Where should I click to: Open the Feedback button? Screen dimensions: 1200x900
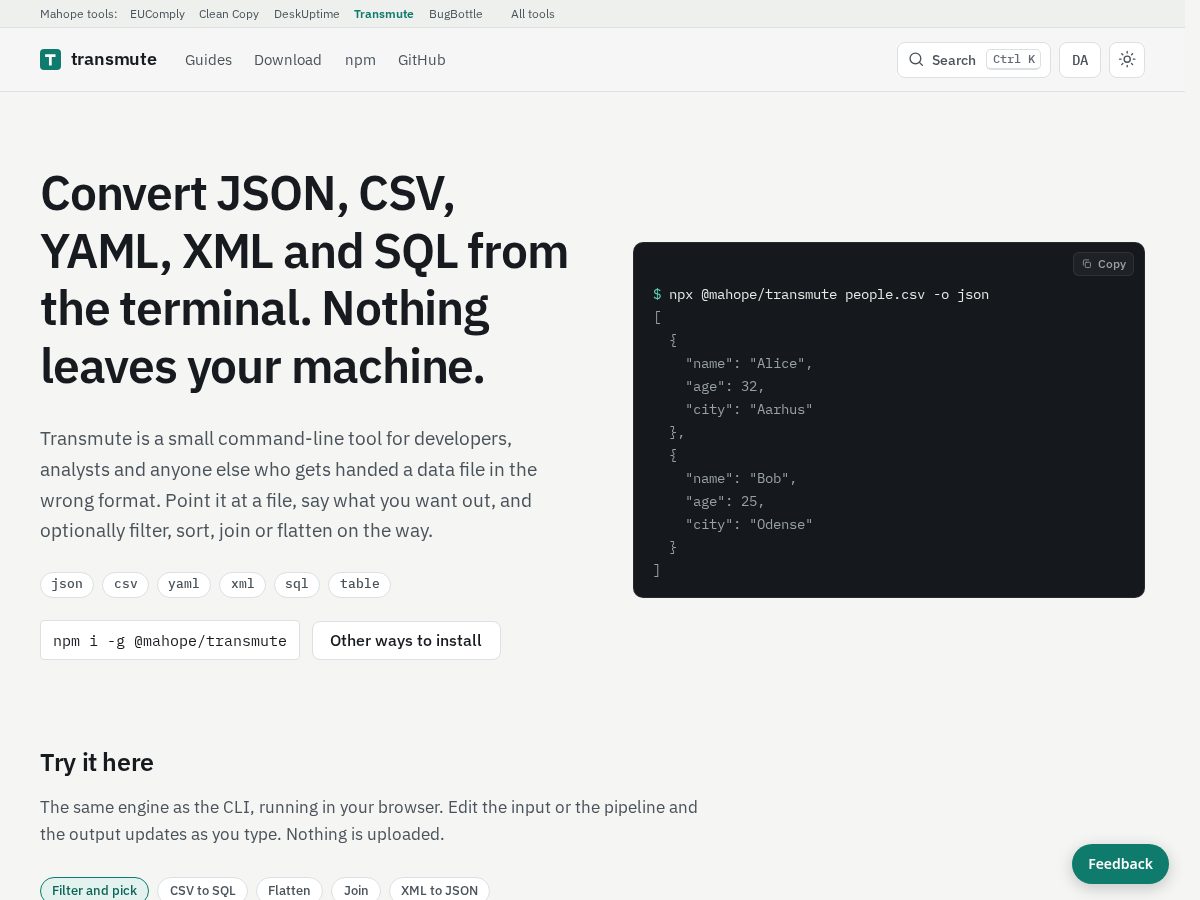pyautogui.click(x=1120, y=864)
